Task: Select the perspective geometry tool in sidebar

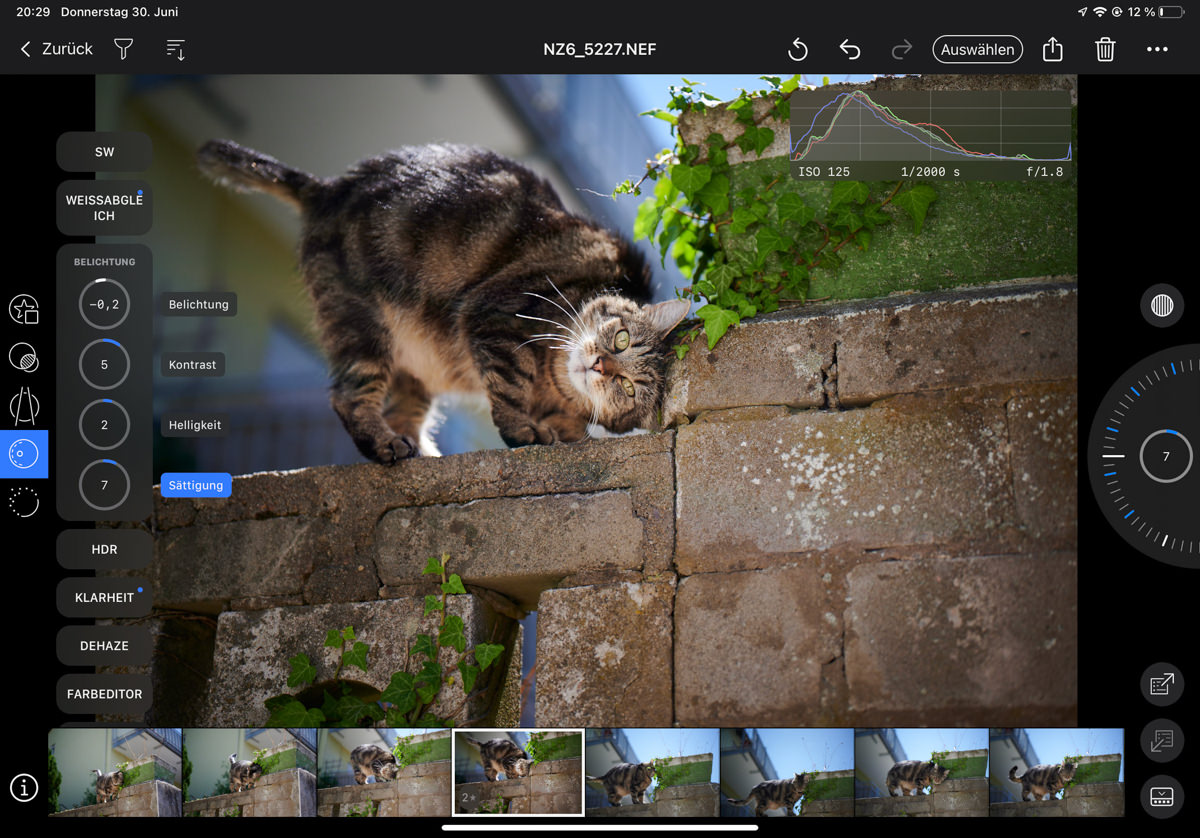Action: [24, 406]
